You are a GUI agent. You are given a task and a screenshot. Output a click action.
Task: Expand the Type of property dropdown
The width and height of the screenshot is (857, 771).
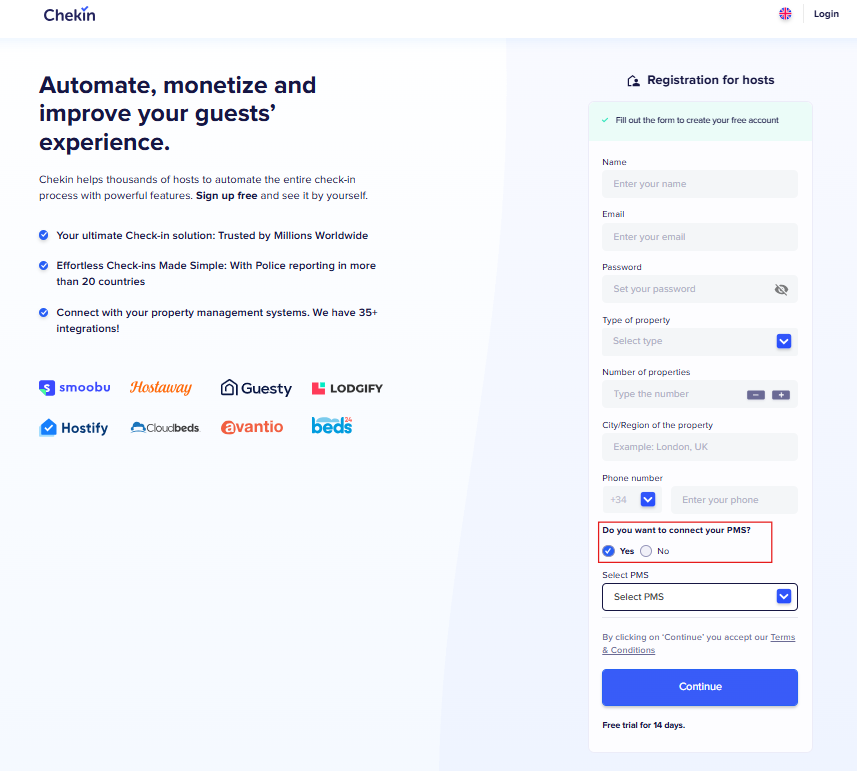click(x=784, y=341)
